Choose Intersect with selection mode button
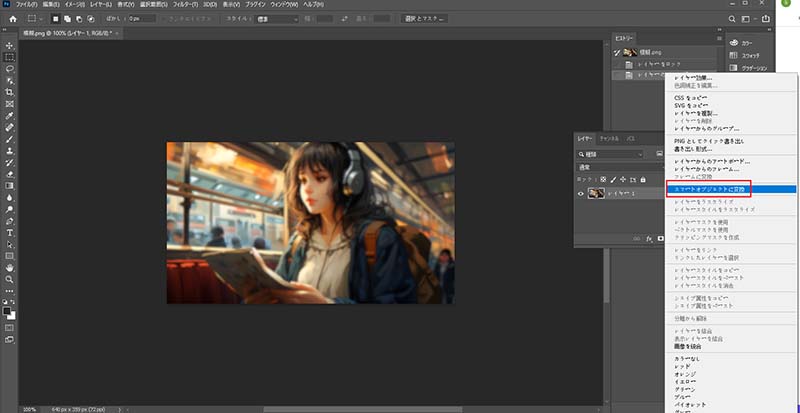The image size is (800, 413). pos(91,19)
